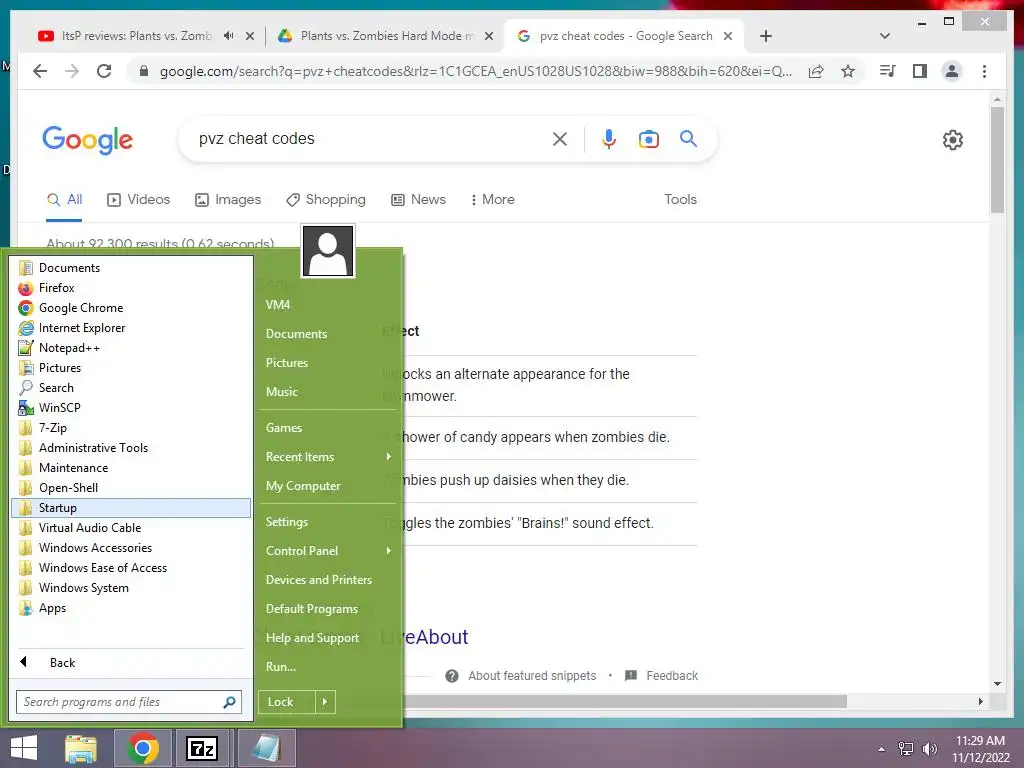Expand the Recent Items submenu
1024x768 pixels.
tap(328, 457)
